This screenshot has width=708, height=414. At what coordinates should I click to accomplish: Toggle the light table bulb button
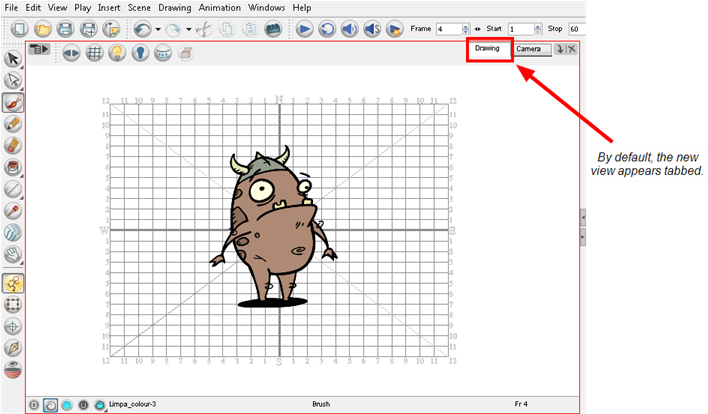(117, 53)
